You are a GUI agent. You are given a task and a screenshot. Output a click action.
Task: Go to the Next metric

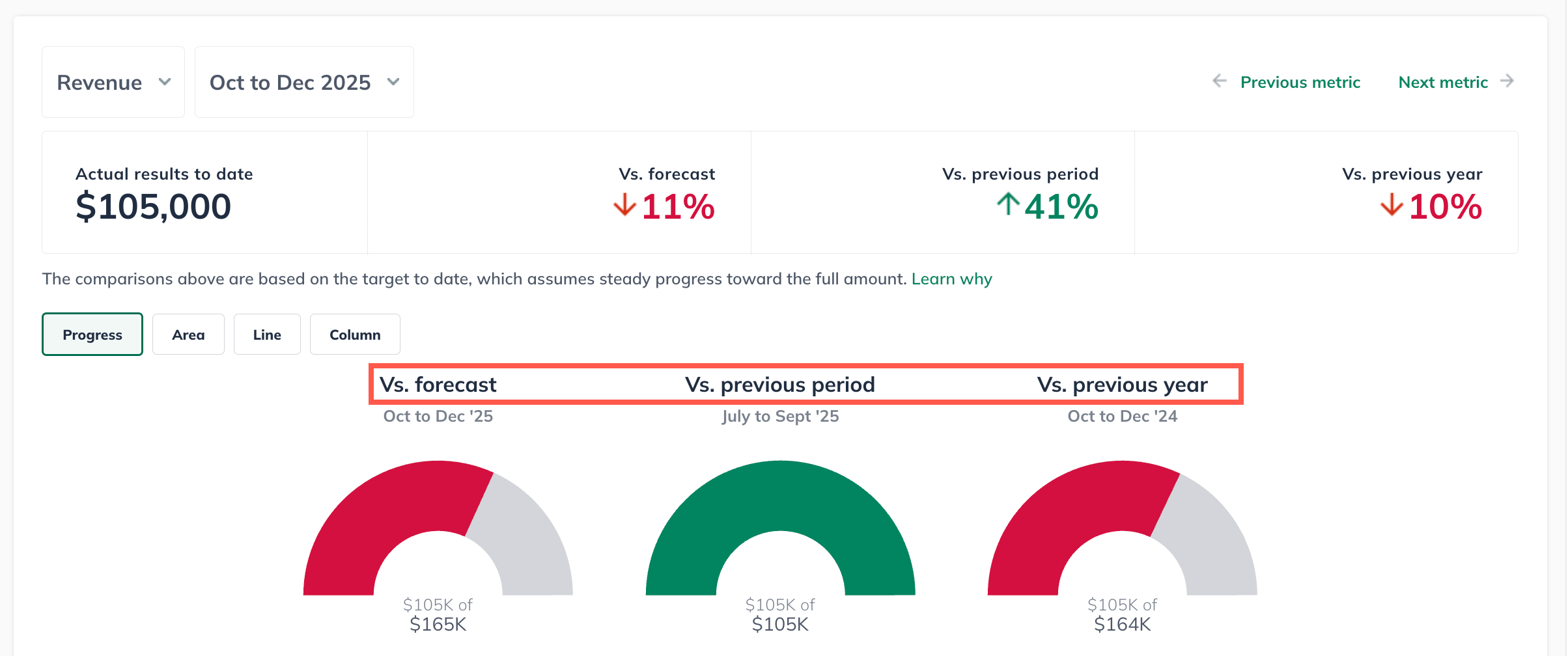tap(1443, 82)
